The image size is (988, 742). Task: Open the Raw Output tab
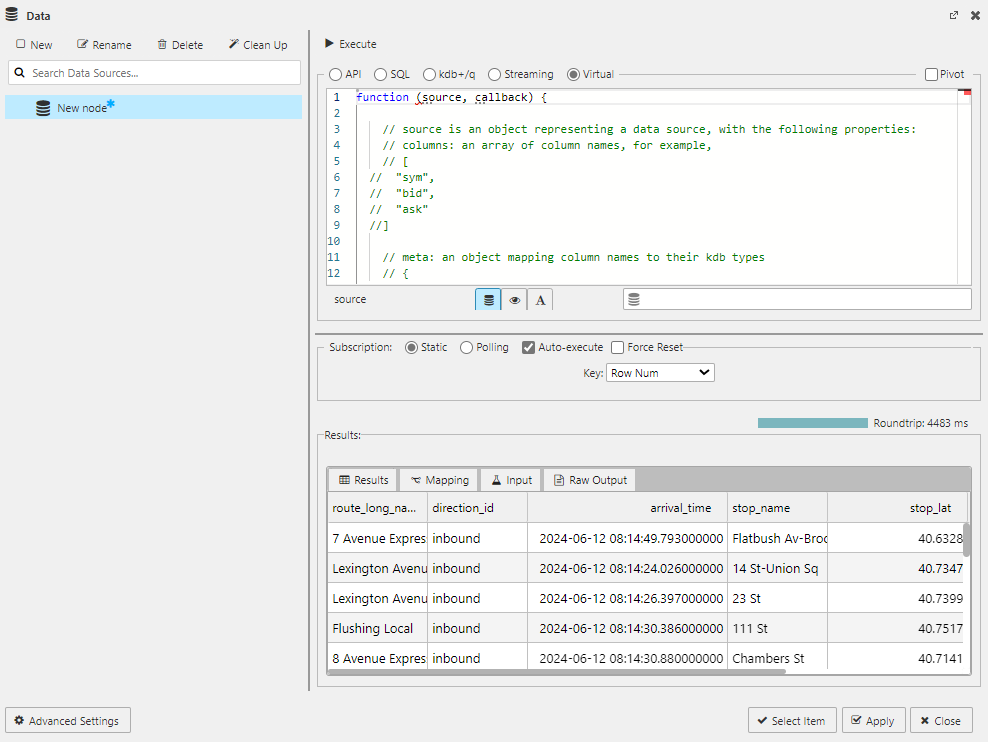pos(589,479)
